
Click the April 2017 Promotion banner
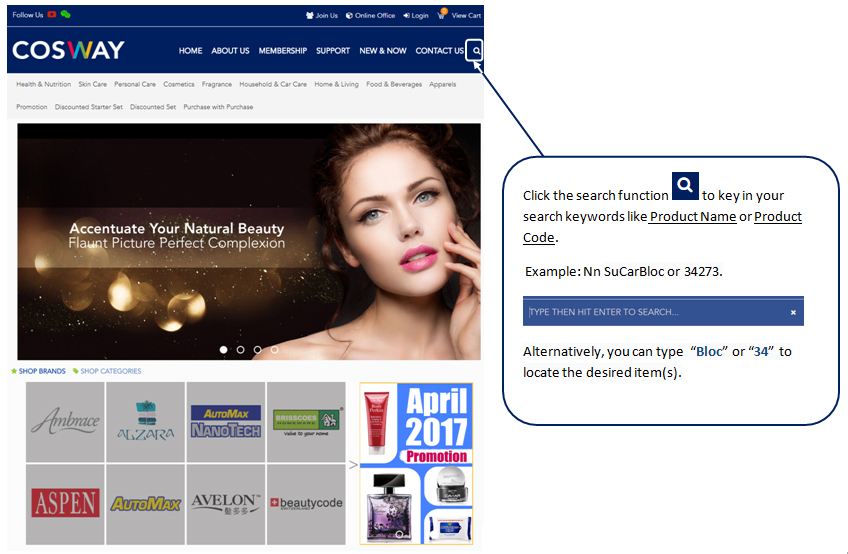416,463
